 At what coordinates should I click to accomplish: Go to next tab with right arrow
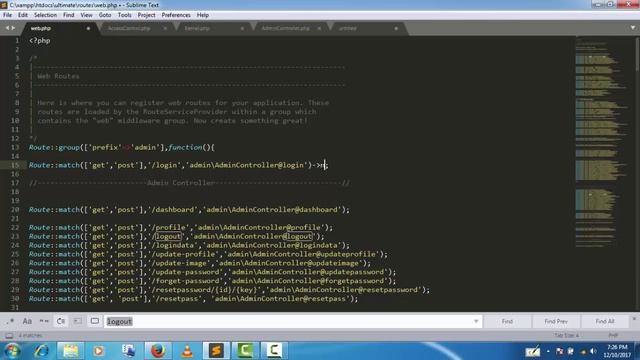pos(13,28)
